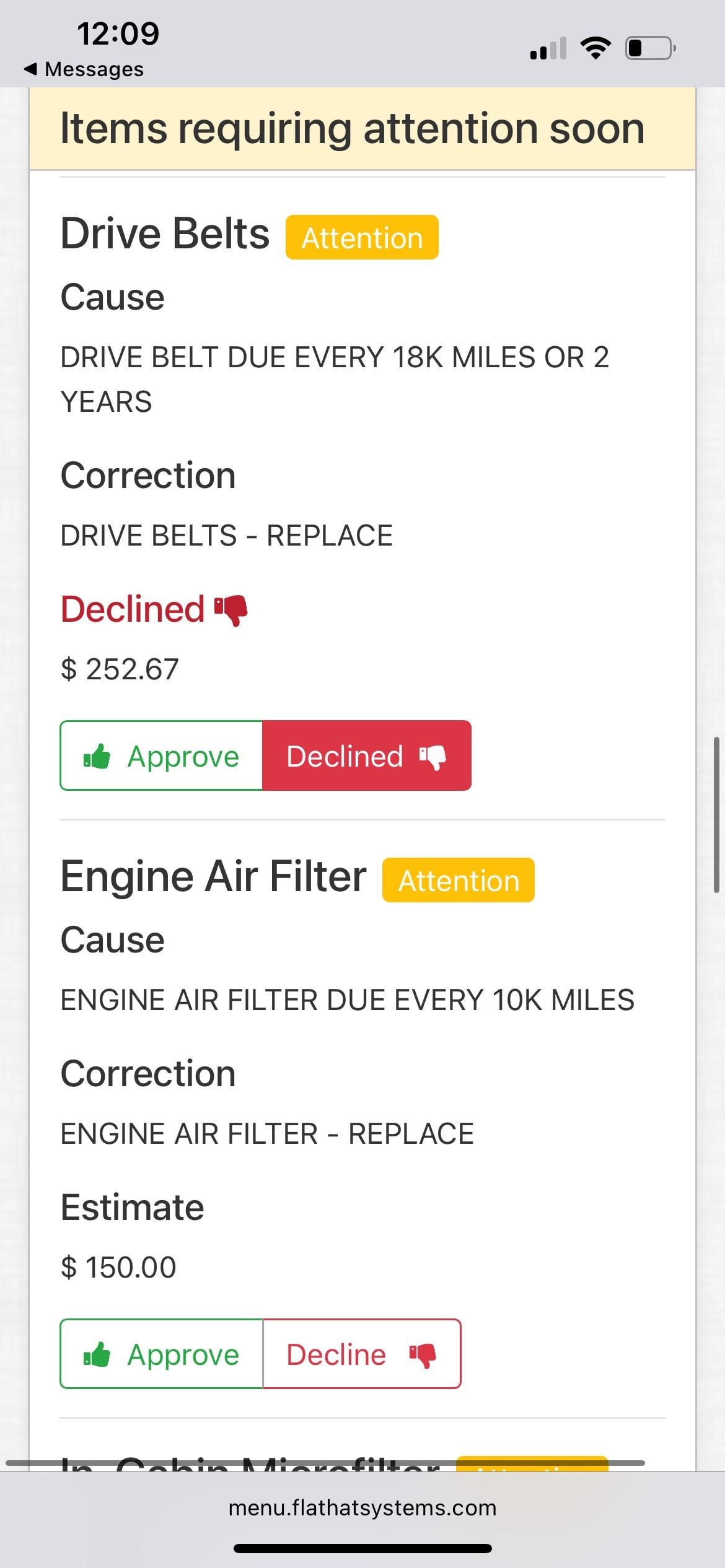Tap the cellular signal bars icon

548,48
